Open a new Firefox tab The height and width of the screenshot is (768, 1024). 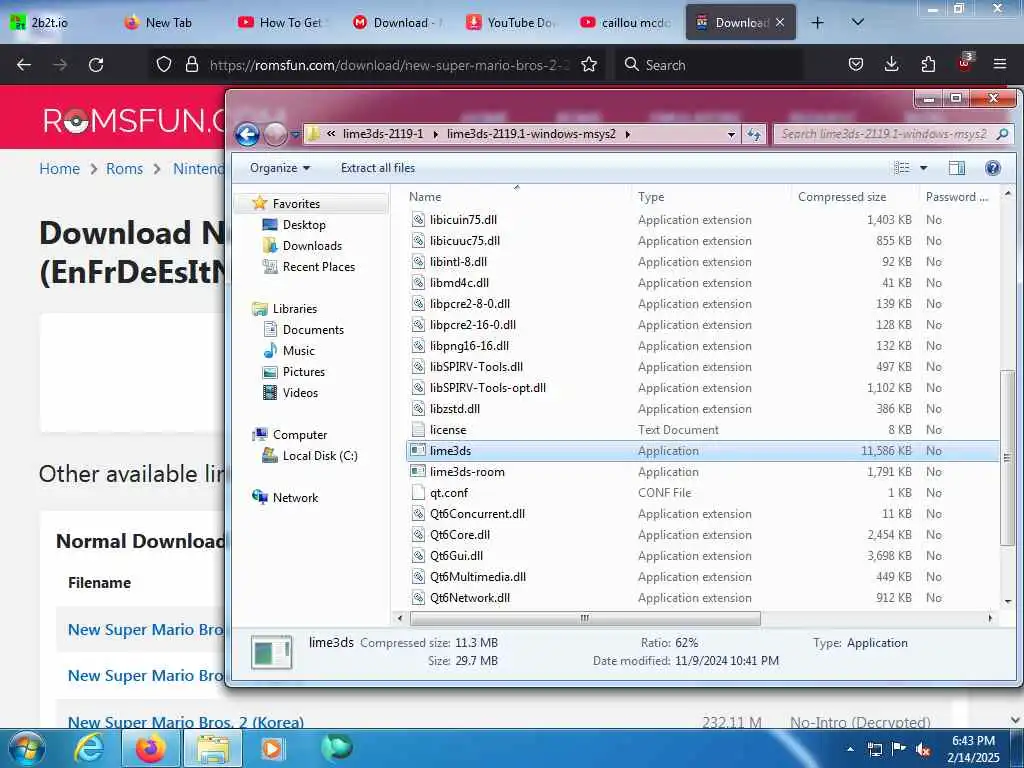tap(817, 23)
